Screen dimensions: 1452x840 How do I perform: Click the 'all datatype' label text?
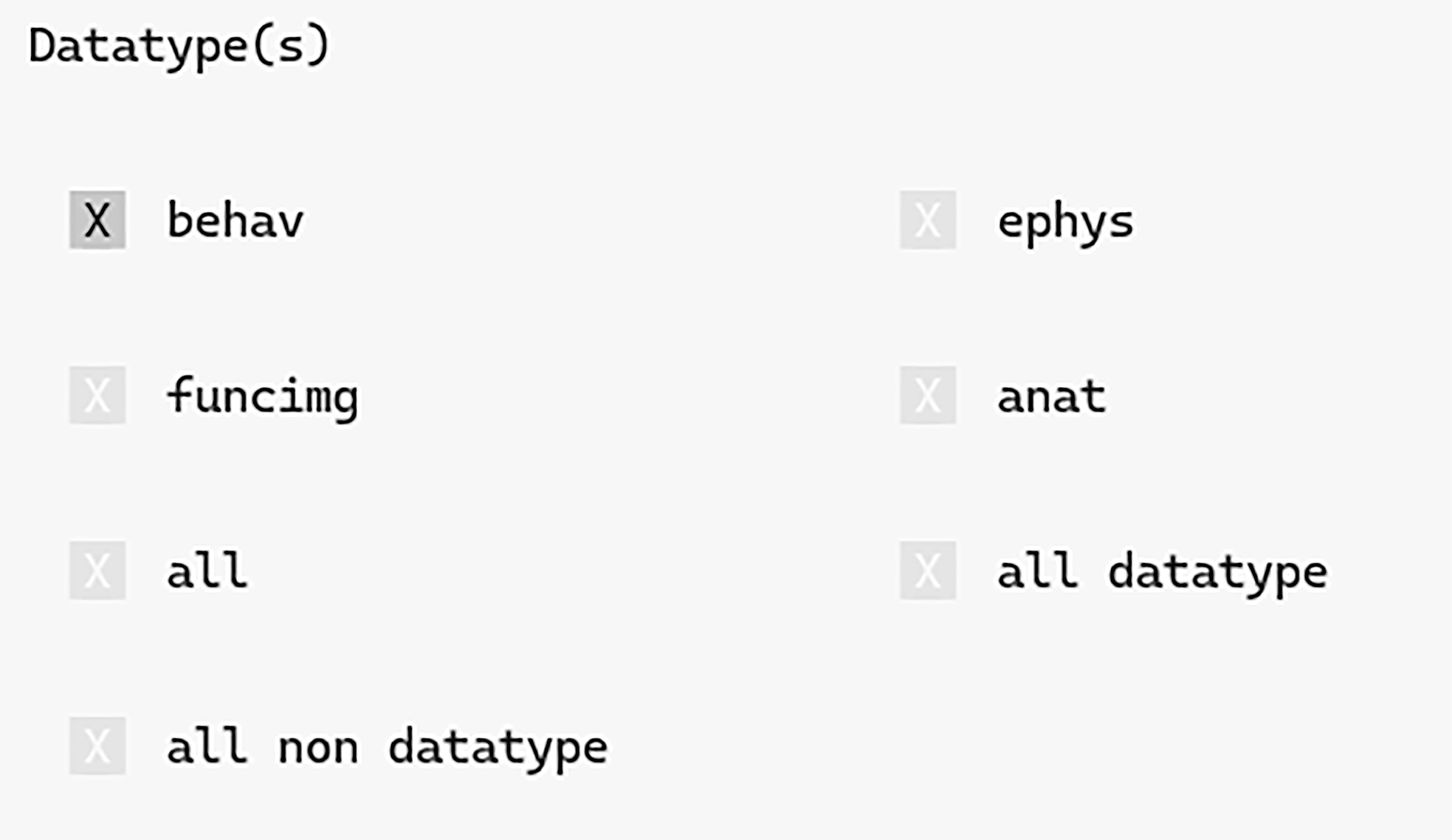pos(1162,572)
